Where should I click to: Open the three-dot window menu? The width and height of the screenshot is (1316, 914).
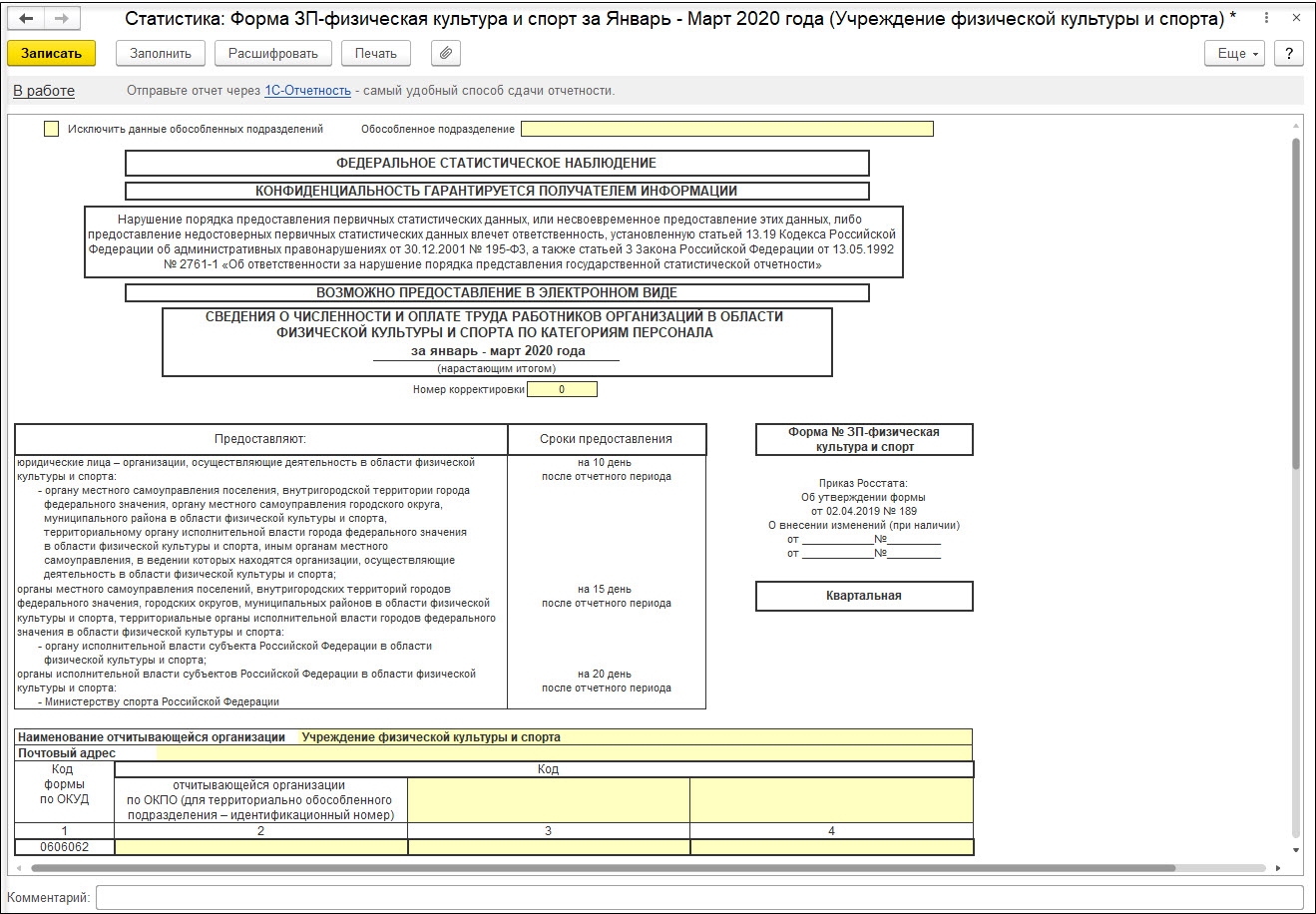click(x=1266, y=19)
